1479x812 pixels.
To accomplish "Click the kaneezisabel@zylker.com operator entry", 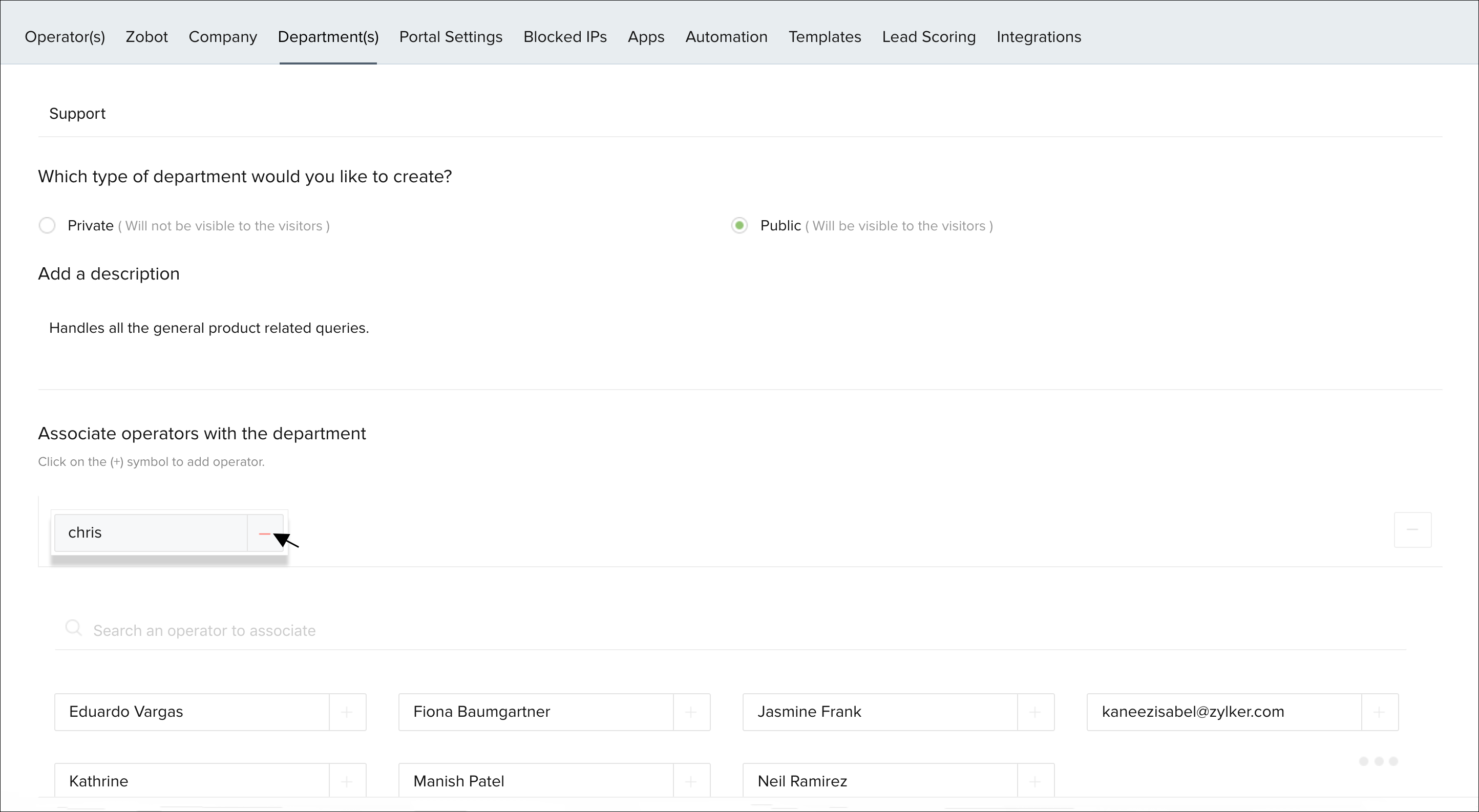I will tap(1193, 712).
